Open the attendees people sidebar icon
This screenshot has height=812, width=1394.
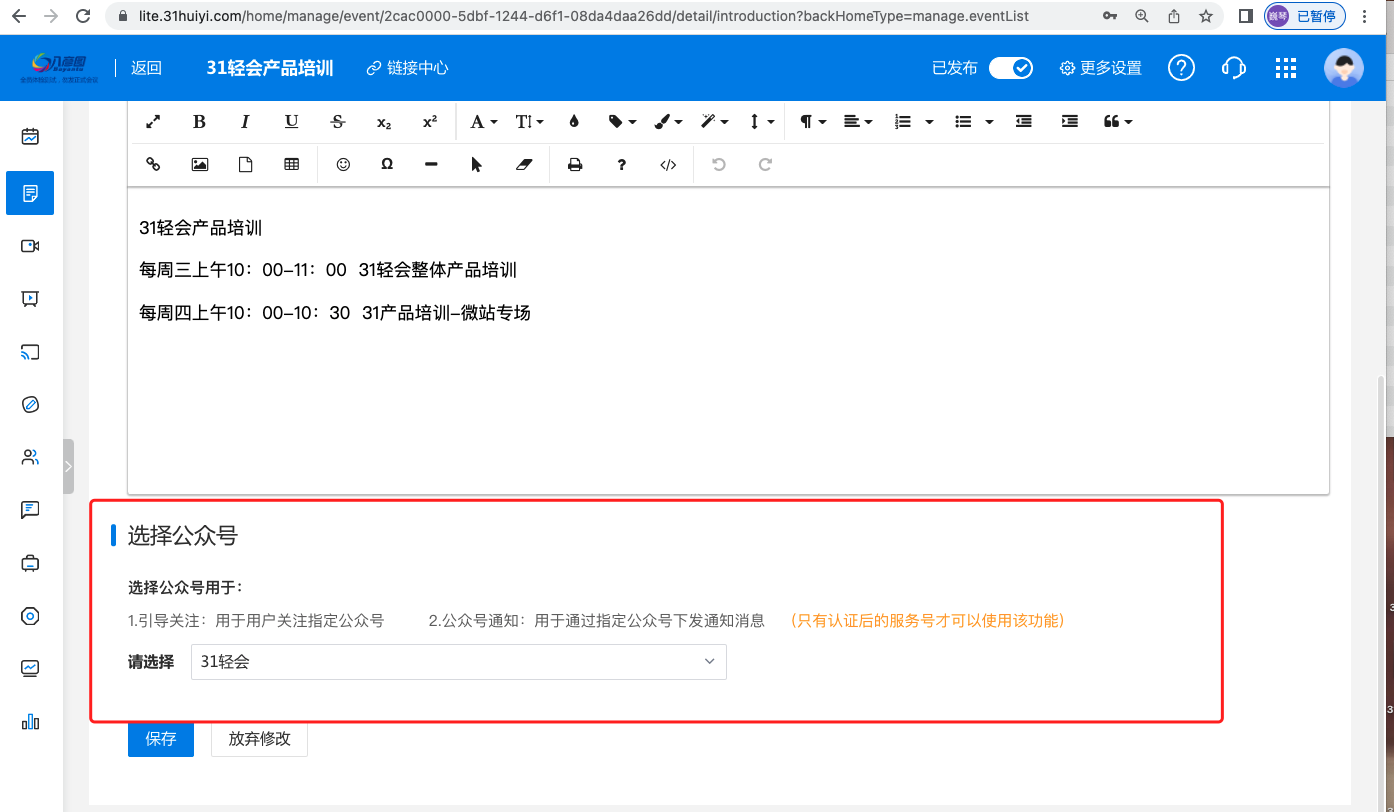[30, 458]
